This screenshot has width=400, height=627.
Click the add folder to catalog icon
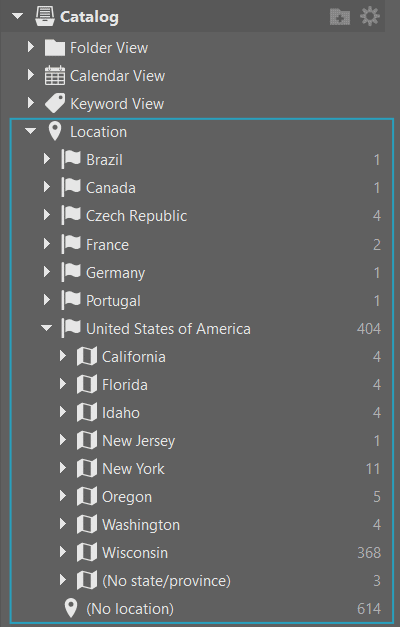pyautogui.click(x=340, y=17)
